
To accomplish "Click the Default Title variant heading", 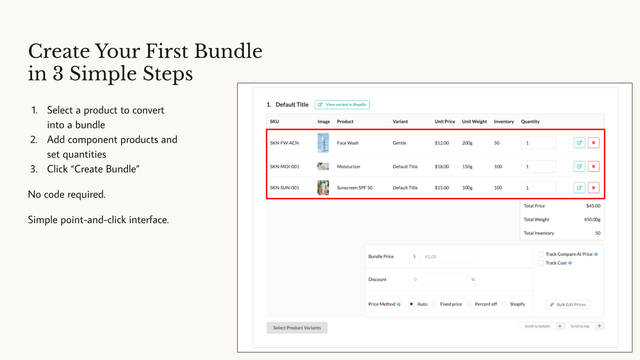I will click(x=292, y=105).
